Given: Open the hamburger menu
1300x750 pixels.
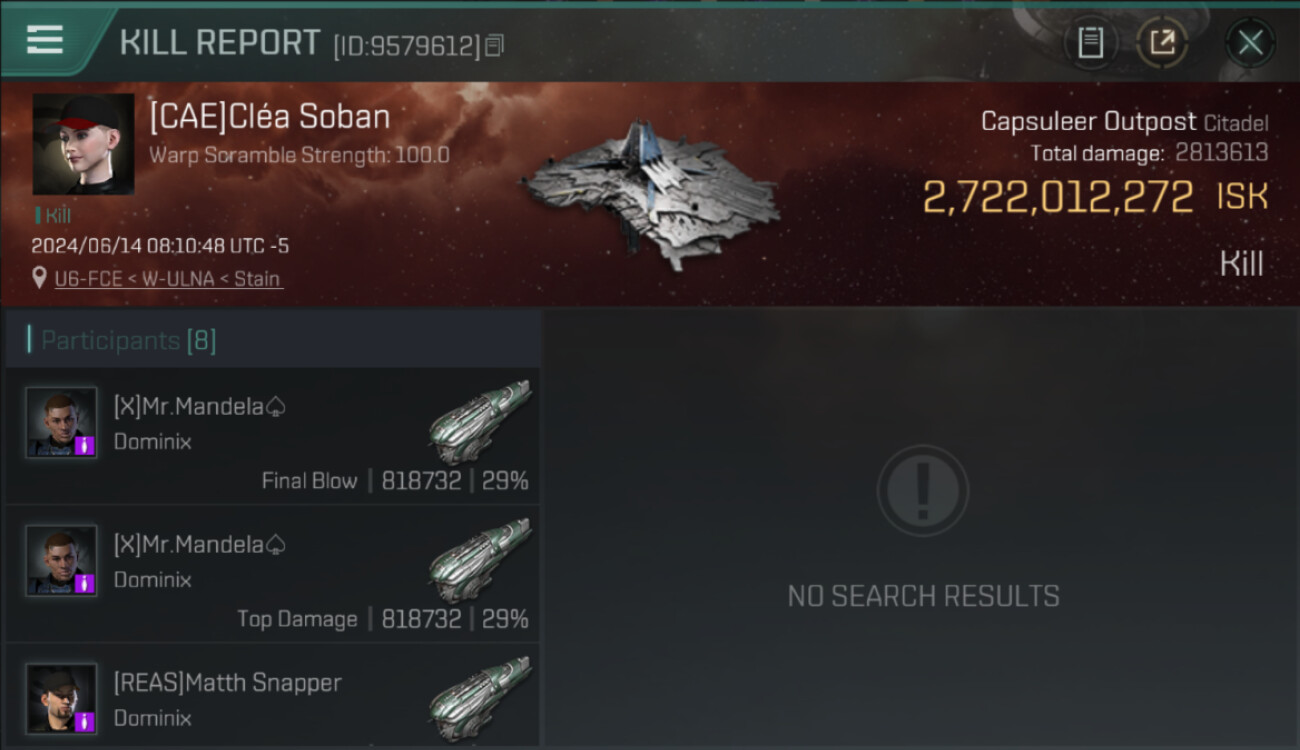Looking at the screenshot, I should click(x=45, y=40).
